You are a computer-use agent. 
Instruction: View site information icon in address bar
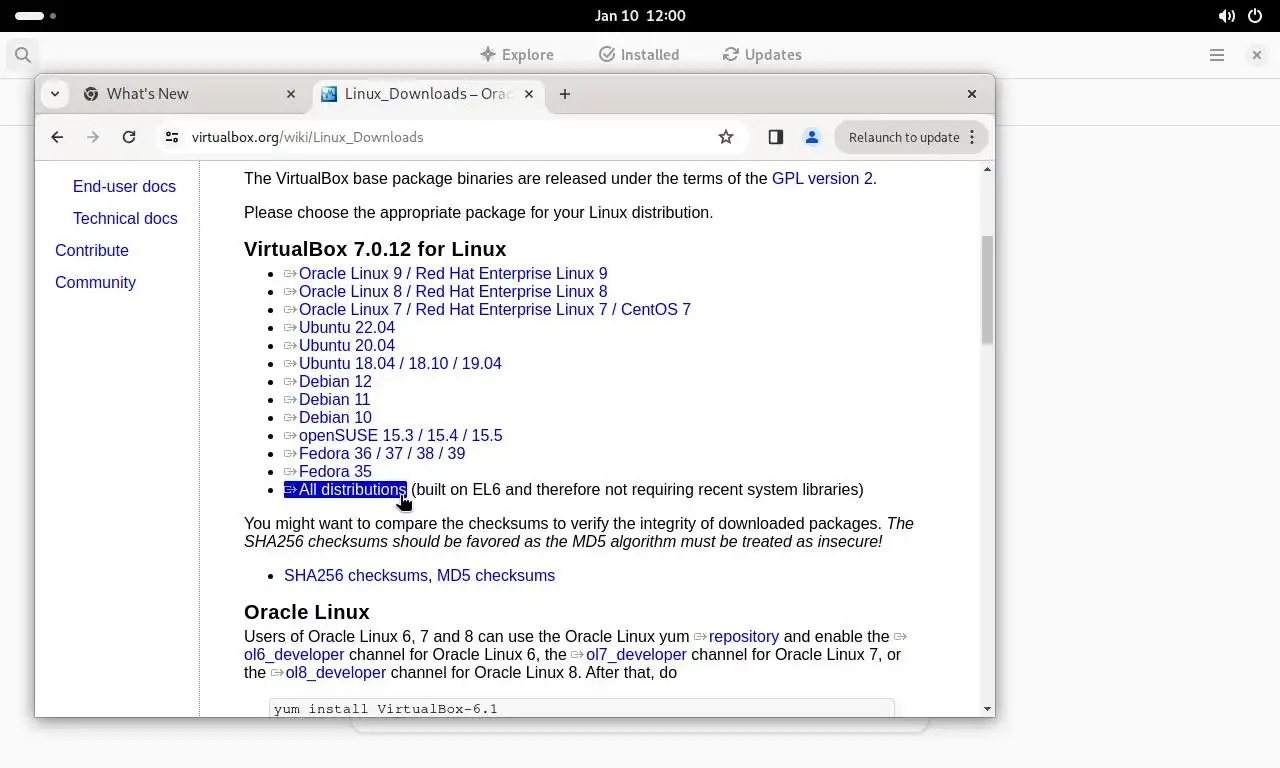pyautogui.click(x=172, y=137)
